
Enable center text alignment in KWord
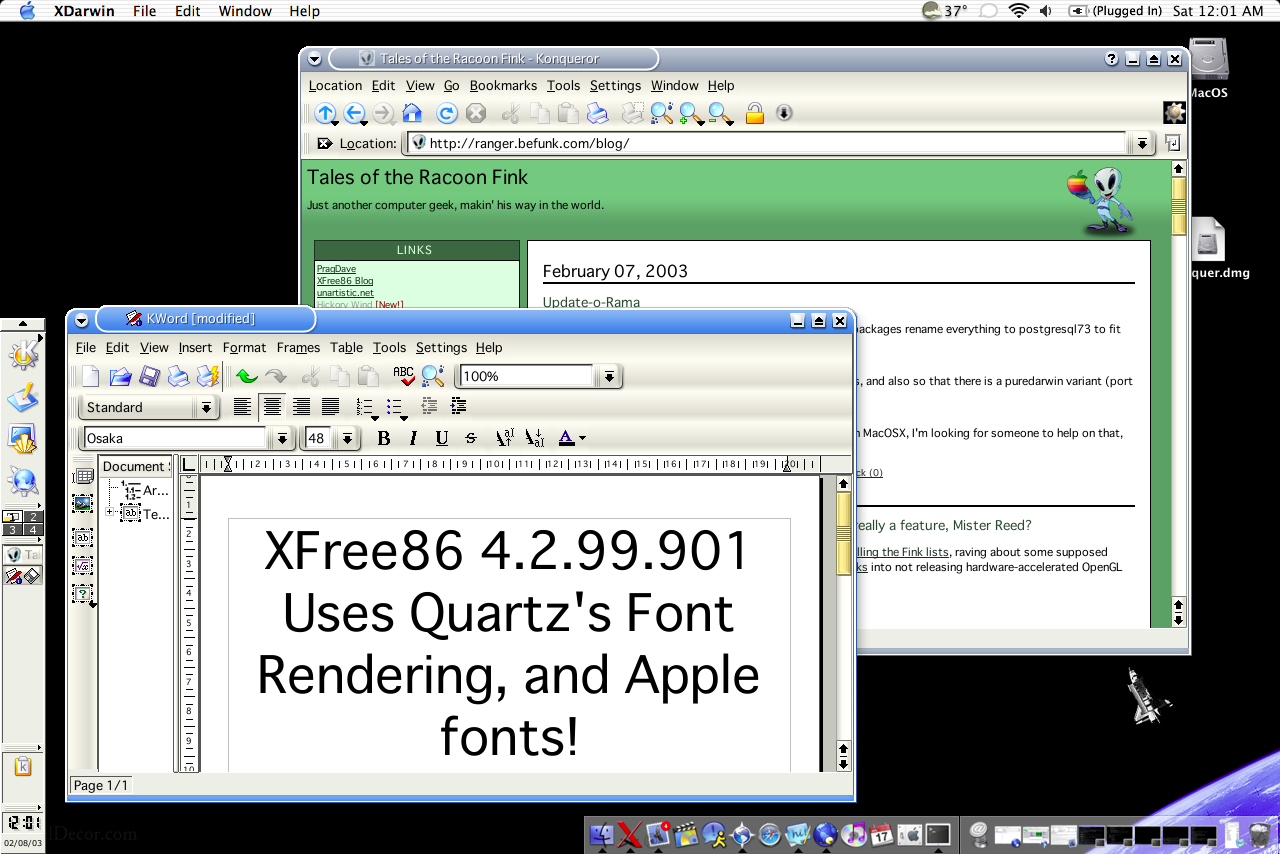pos(272,406)
